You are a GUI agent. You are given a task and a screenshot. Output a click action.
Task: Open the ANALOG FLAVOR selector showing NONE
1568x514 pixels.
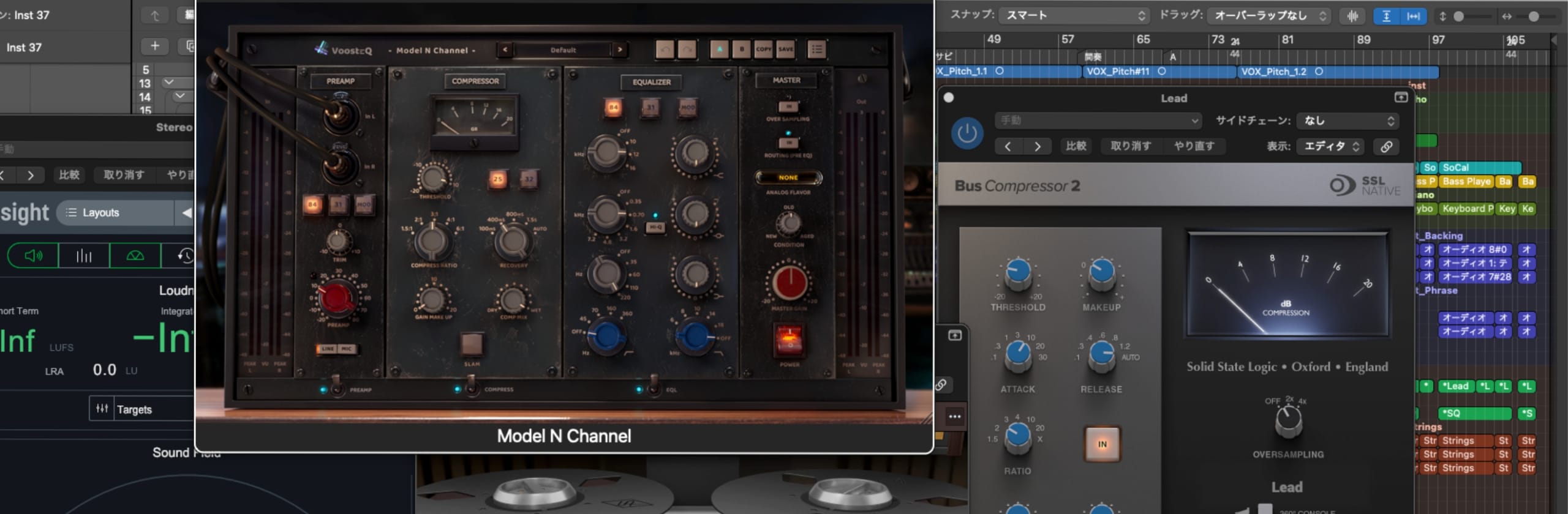(x=788, y=177)
